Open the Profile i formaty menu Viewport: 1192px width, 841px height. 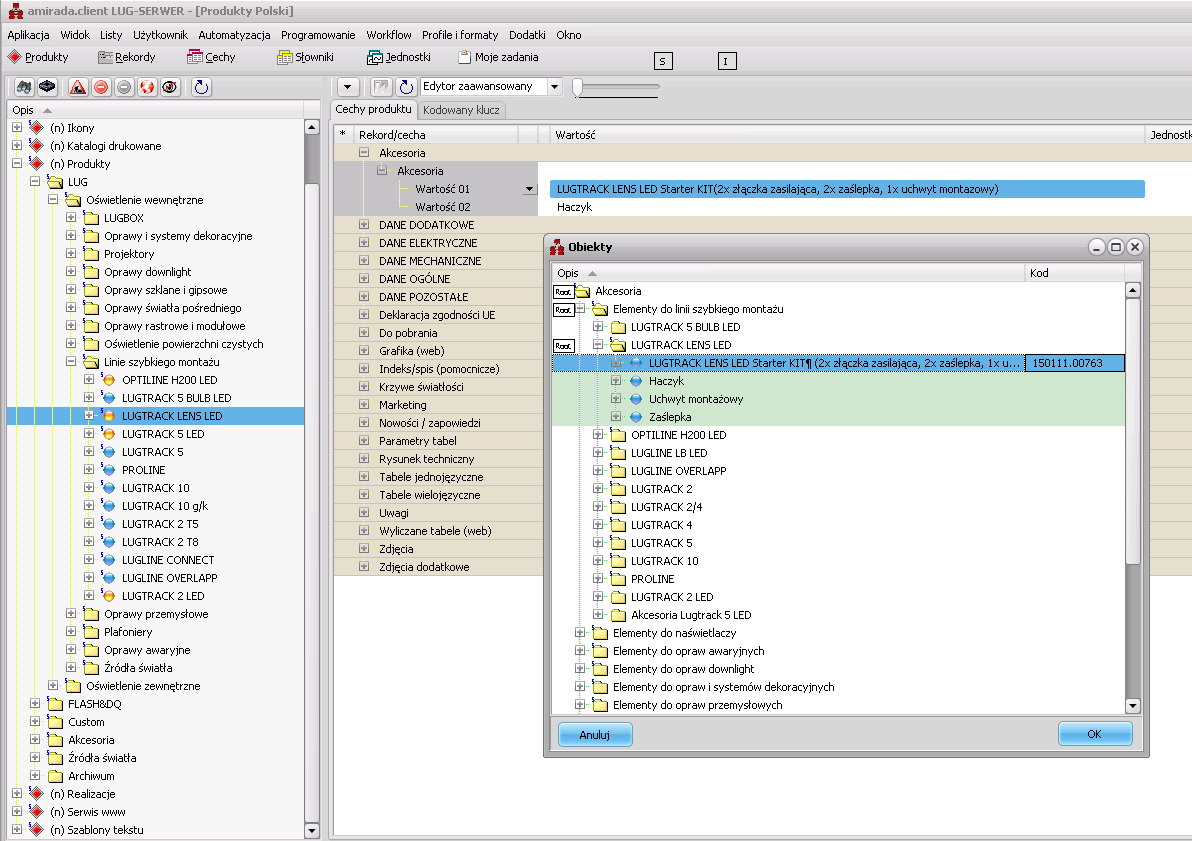[x=460, y=35]
